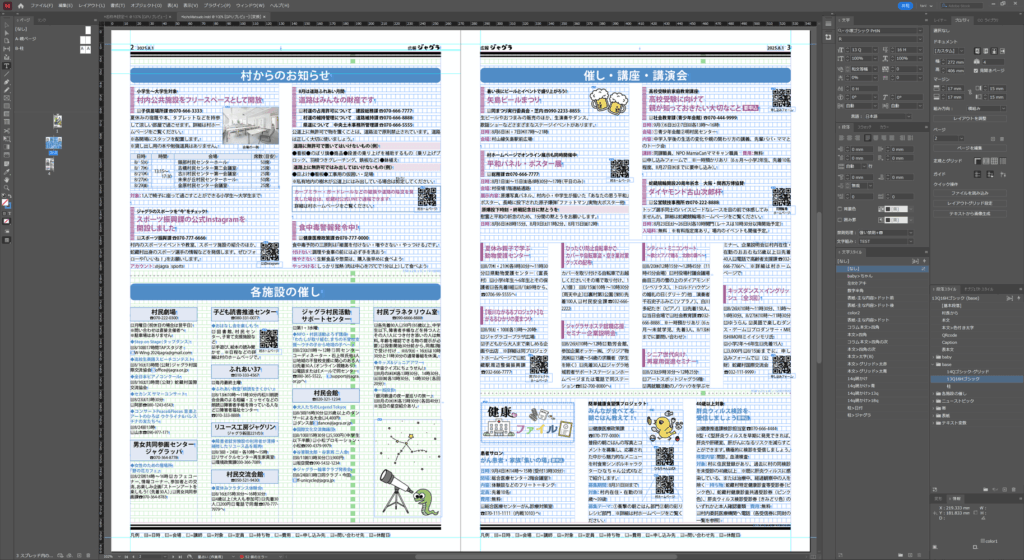
Task: Collapse the base style group folder
Action: pos(933,364)
